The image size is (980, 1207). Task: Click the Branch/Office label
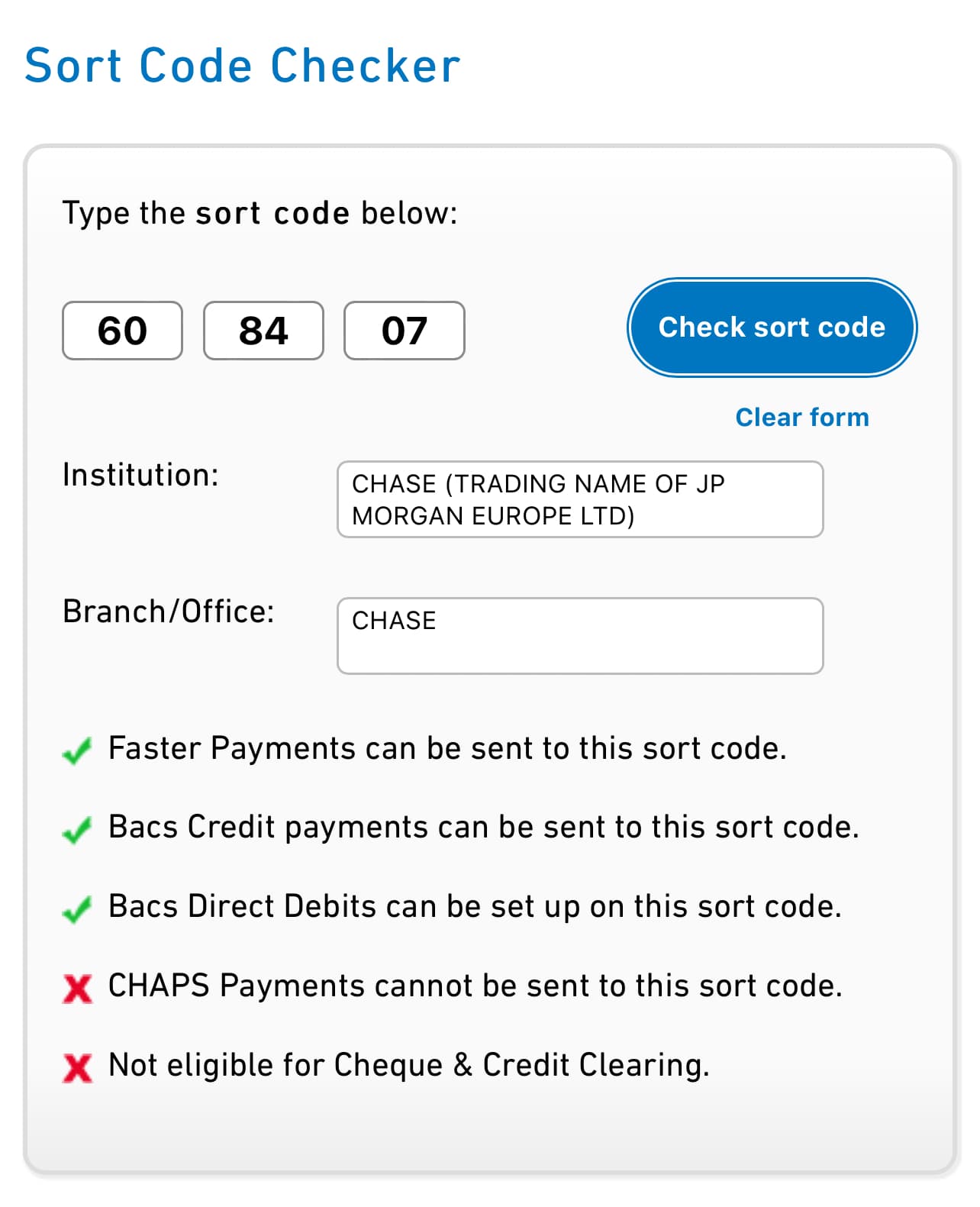click(x=169, y=612)
